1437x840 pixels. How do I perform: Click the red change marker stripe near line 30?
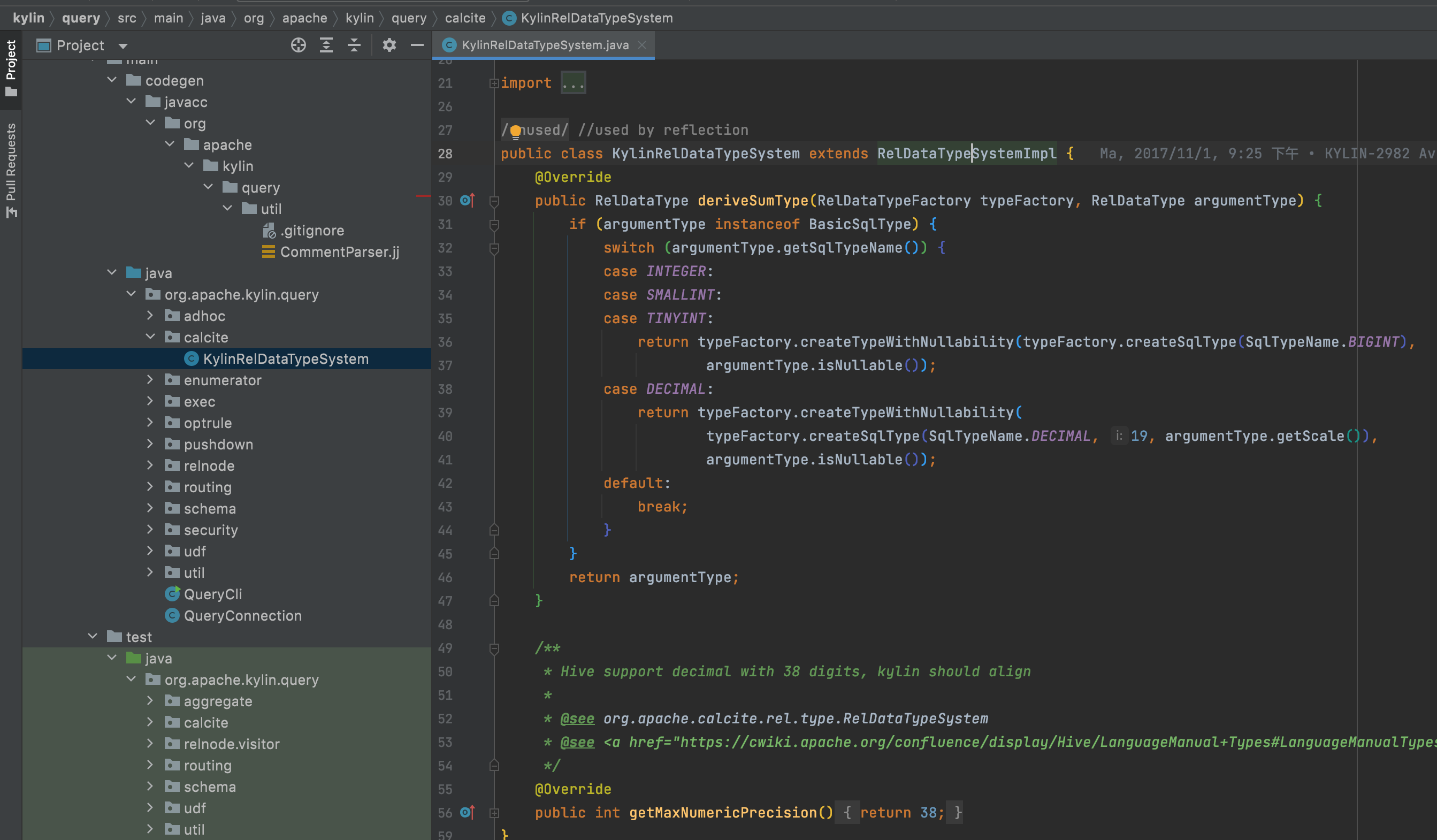pos(423,196)
